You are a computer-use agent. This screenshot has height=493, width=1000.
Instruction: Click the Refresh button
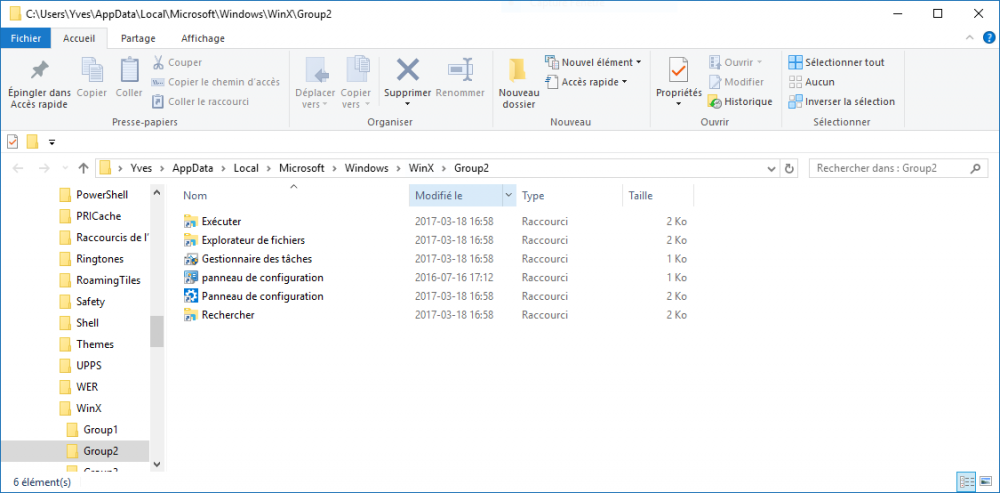pos(789,169)
